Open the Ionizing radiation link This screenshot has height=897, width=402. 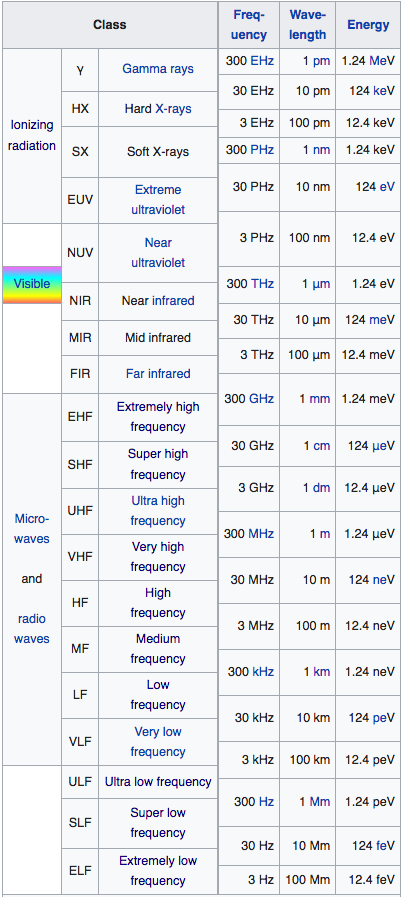coord(32,135)
